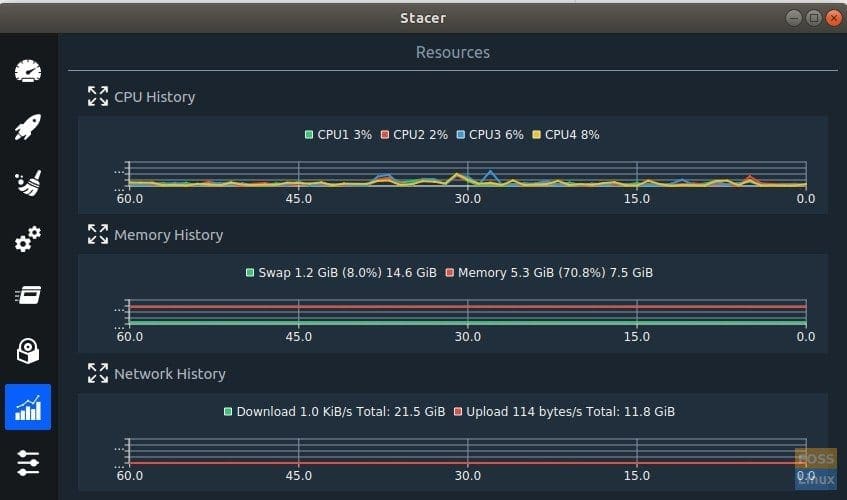Click the network history graph area
This screenshot has height=500, width=847.
[x=467, y=451]
